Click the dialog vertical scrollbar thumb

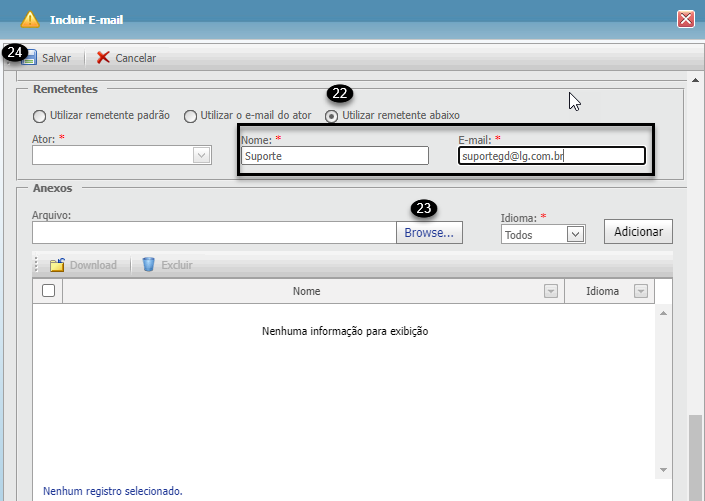pos(696,458)
